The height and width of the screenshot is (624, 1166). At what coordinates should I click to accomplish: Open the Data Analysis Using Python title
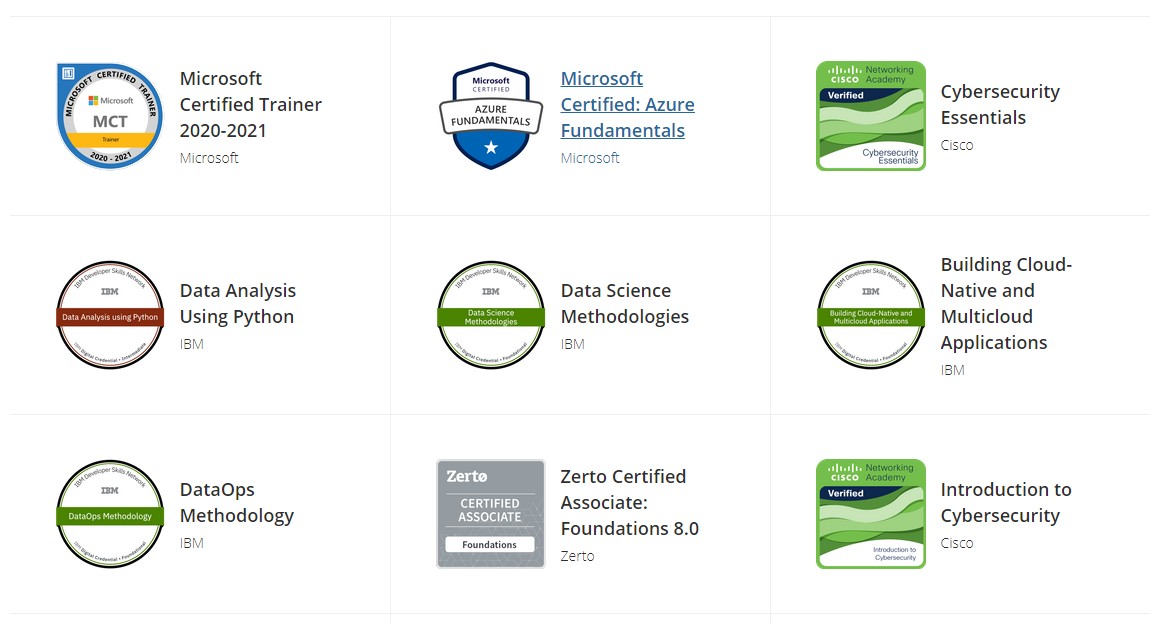pos(238,303)
